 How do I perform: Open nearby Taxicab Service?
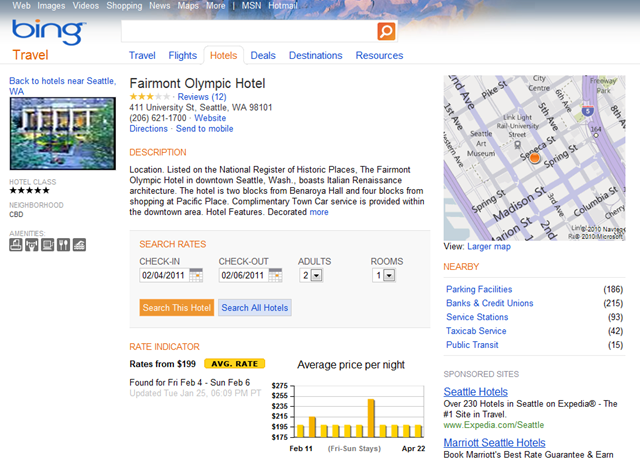[x=476, y=331]
